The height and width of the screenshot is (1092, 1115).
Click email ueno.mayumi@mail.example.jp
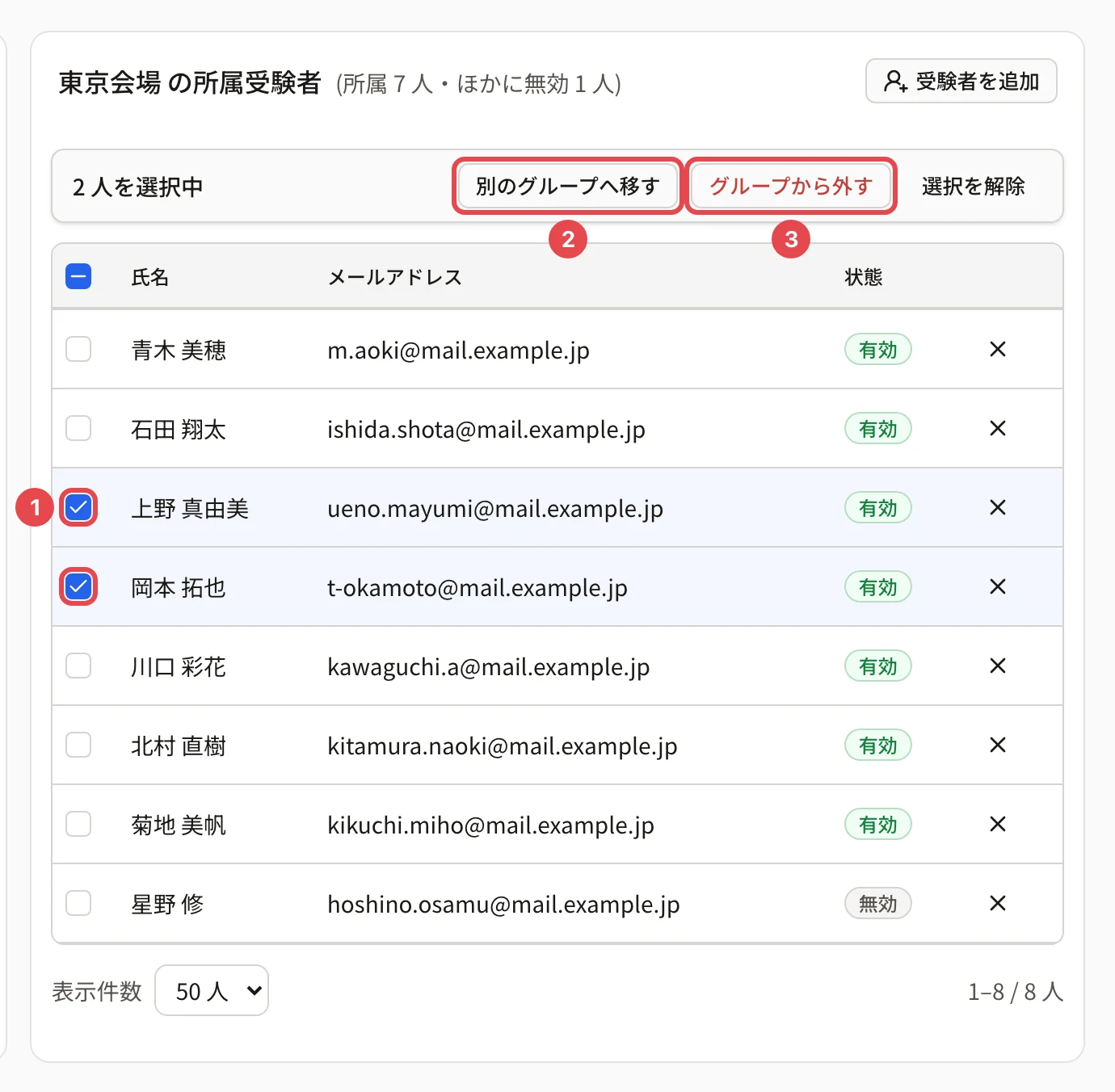(x=495, y=509)
